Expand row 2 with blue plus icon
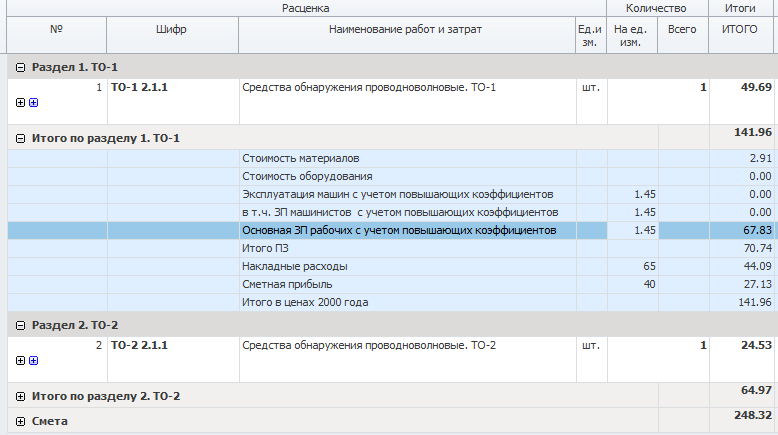The width and height of the screenshot is (778, 435). (34, 361)
